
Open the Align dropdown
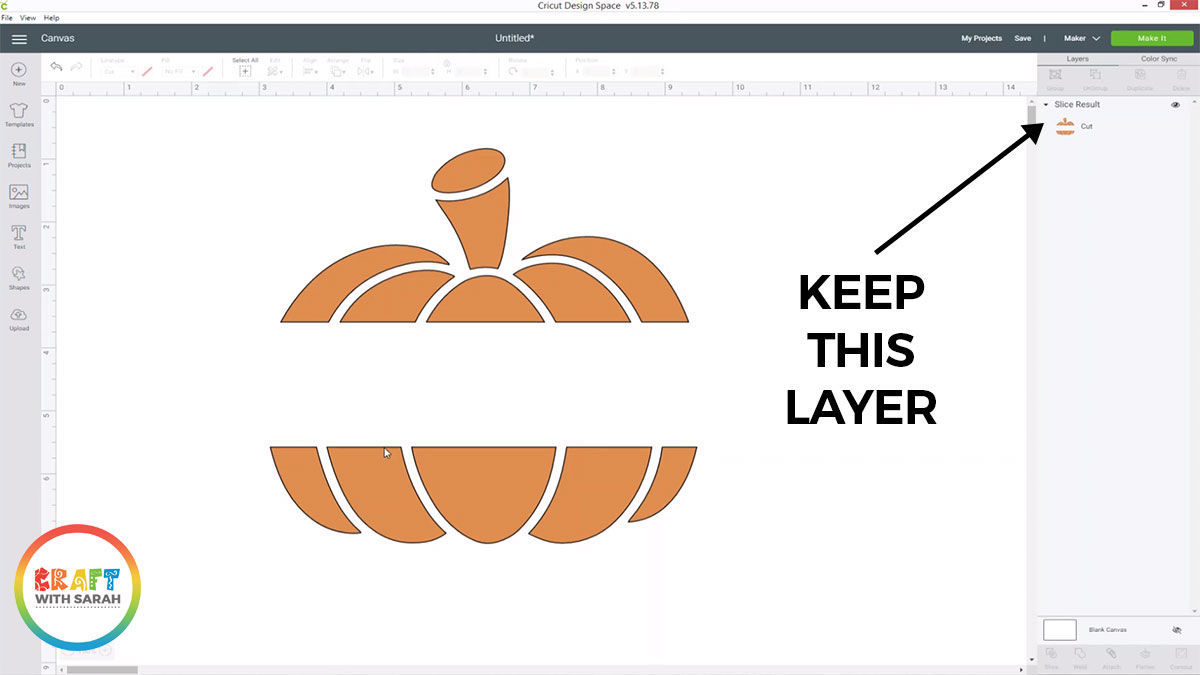(310, 71)
